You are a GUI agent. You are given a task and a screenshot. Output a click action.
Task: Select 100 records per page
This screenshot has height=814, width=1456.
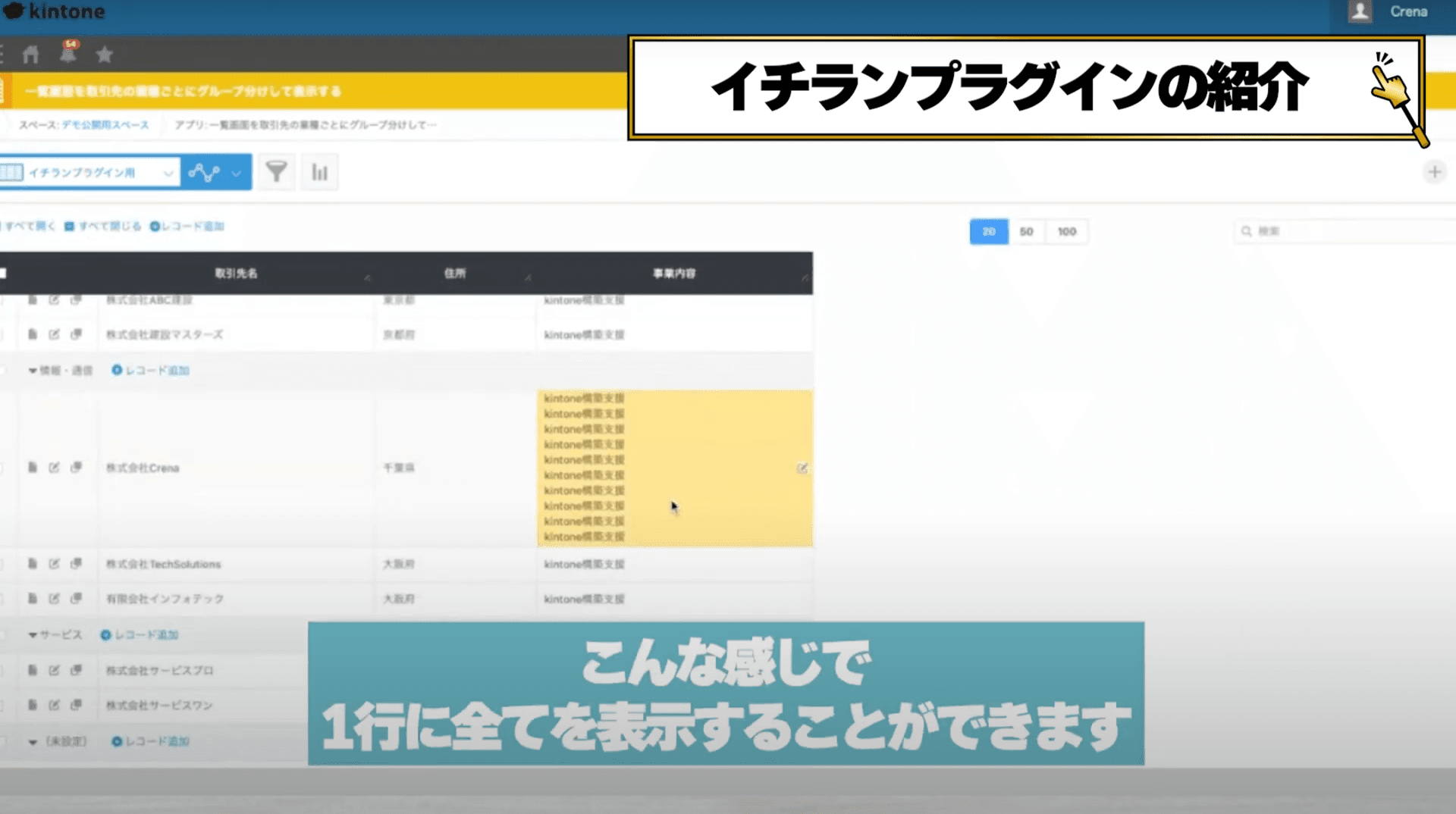click(1067, 232)
